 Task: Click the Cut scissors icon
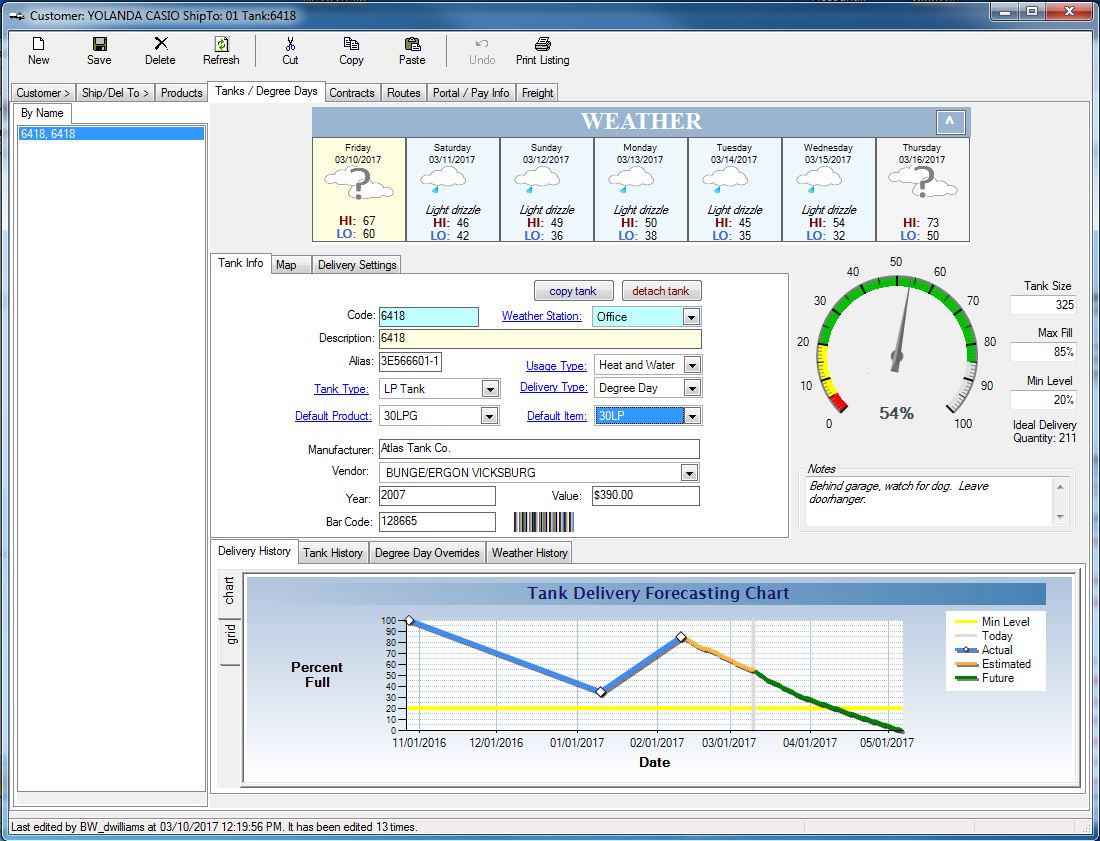(290, 44)
